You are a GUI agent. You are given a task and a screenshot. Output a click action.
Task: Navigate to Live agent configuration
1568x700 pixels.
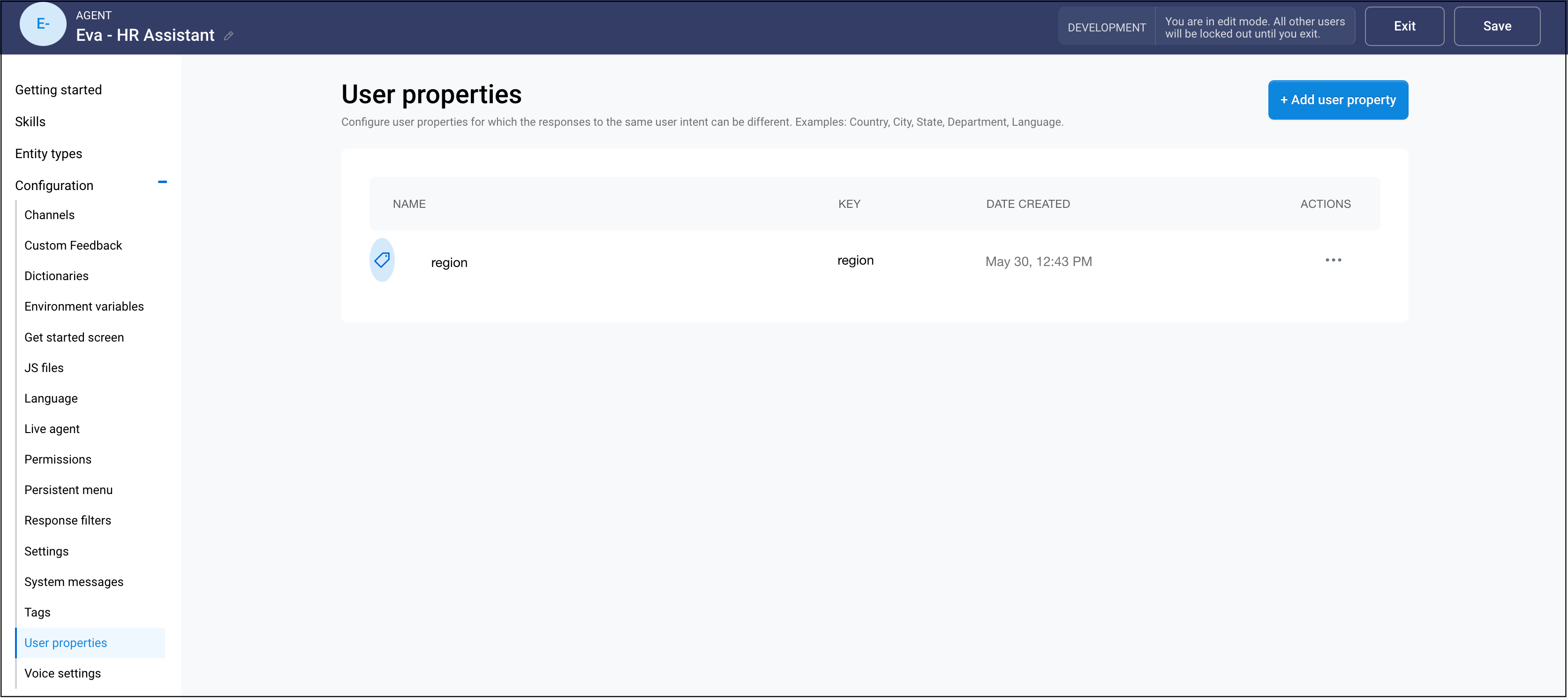pyautogui.click(x=52, y=429)
